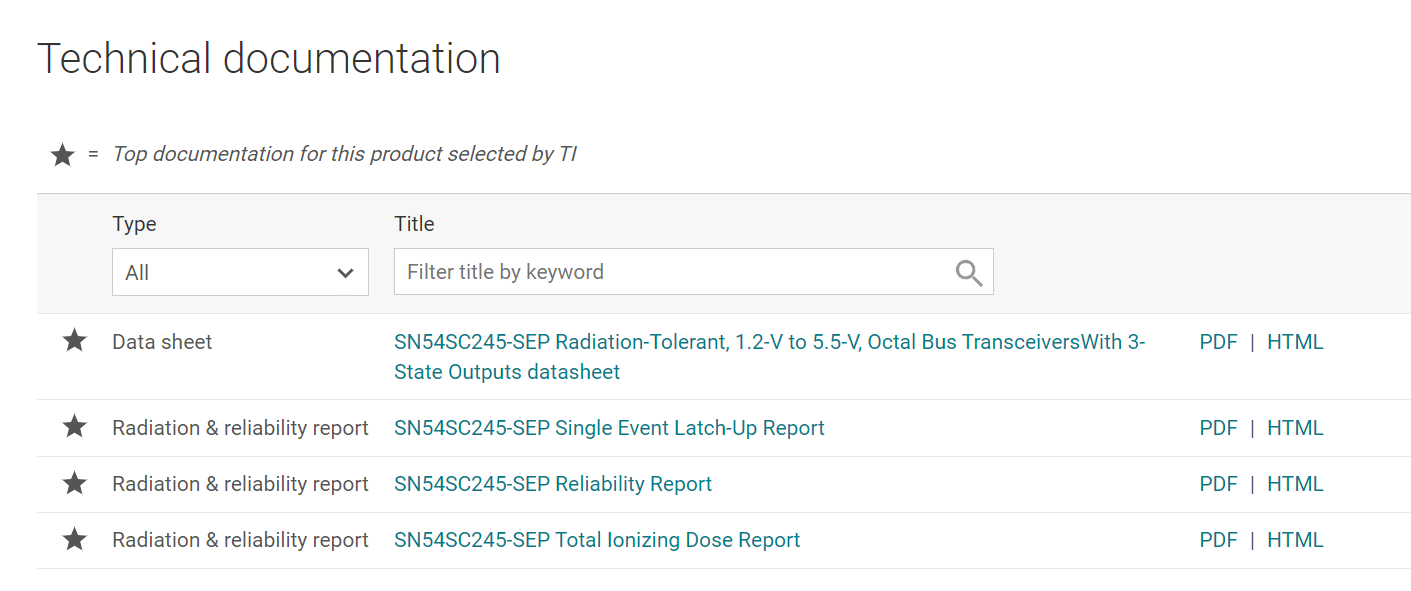Open Single Event Latch-Up Report link

coord(609,428)
